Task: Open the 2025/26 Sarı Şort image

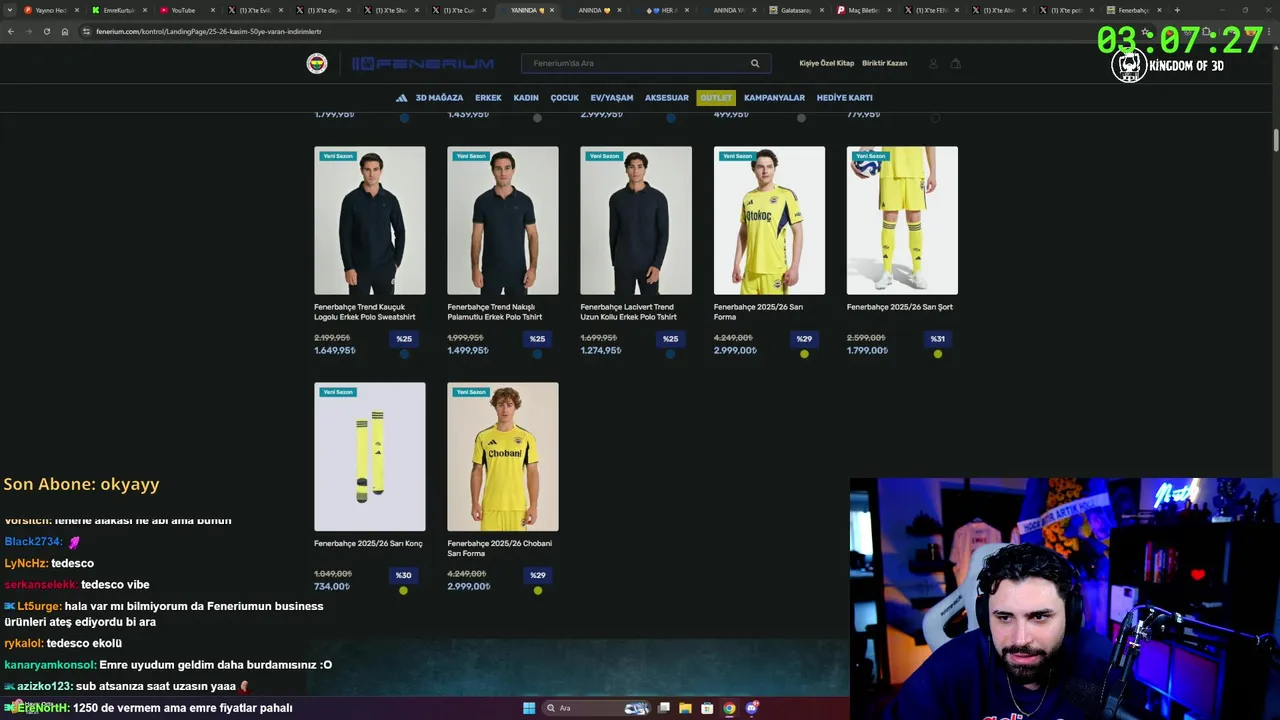Action: point(902,221)
